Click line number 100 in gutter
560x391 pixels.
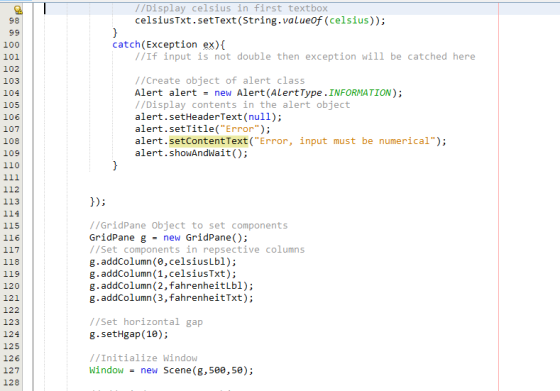tap(11, 45)
